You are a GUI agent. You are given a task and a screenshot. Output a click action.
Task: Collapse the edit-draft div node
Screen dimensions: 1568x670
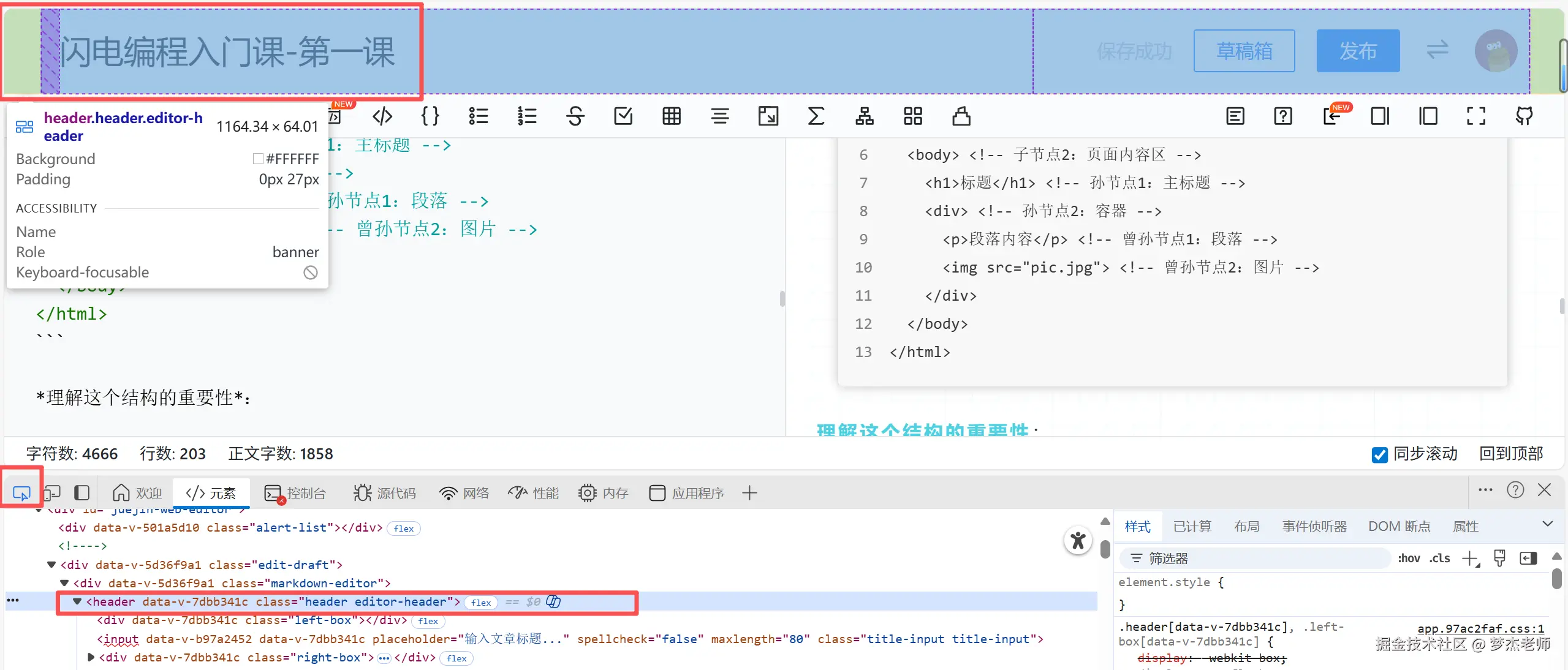[51, 564]
